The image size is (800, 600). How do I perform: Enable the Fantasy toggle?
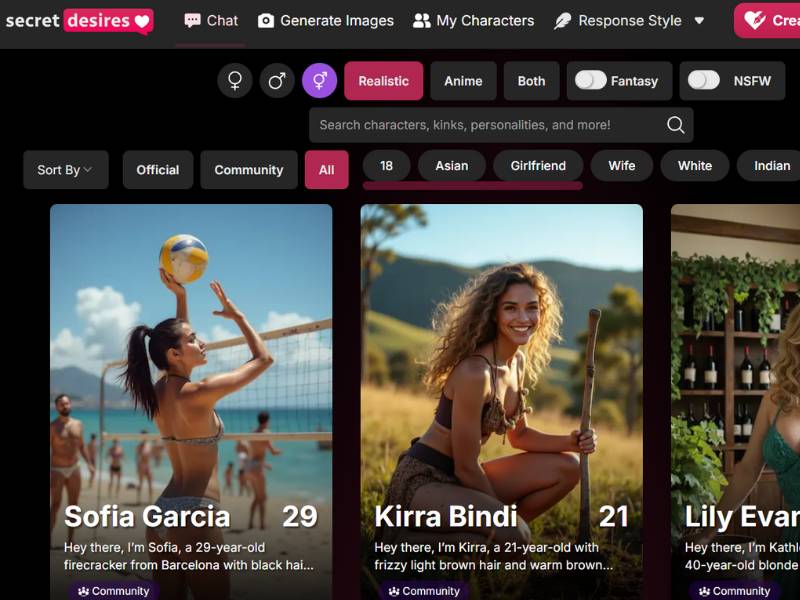[x=590, y=81]
